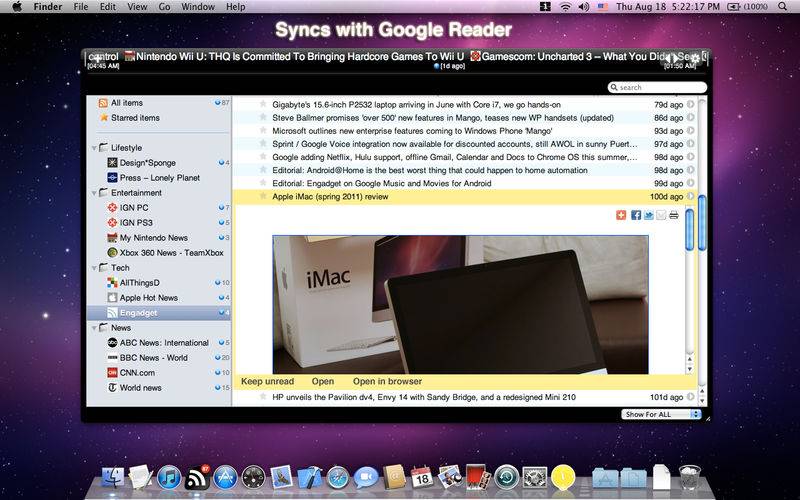The width and height of the screenshot is (800, 500).
Task: Click the arrow icon on the Steve Ballmer row
Action: coord(690,118)
